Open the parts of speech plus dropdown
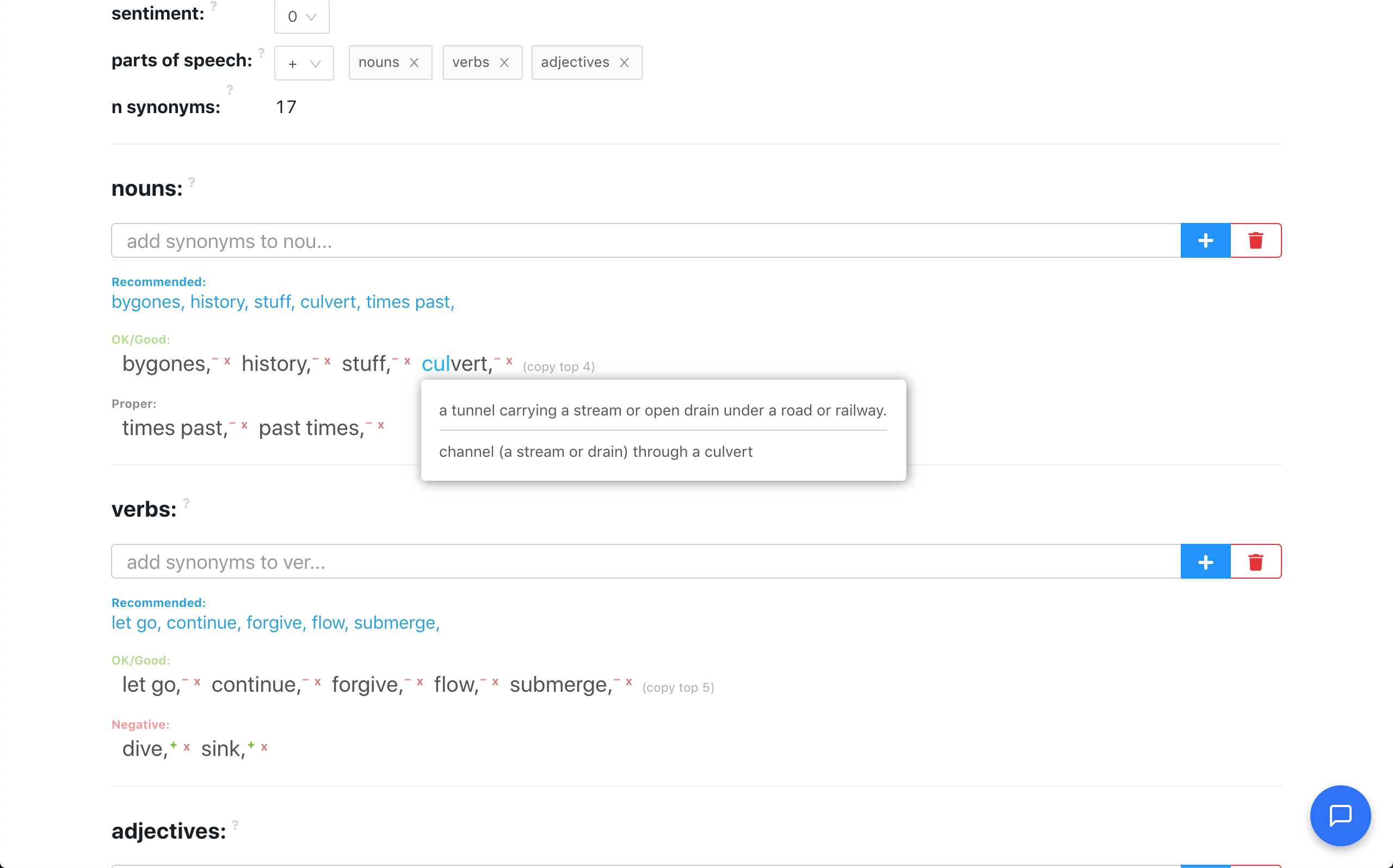 (x=304, y=63)
